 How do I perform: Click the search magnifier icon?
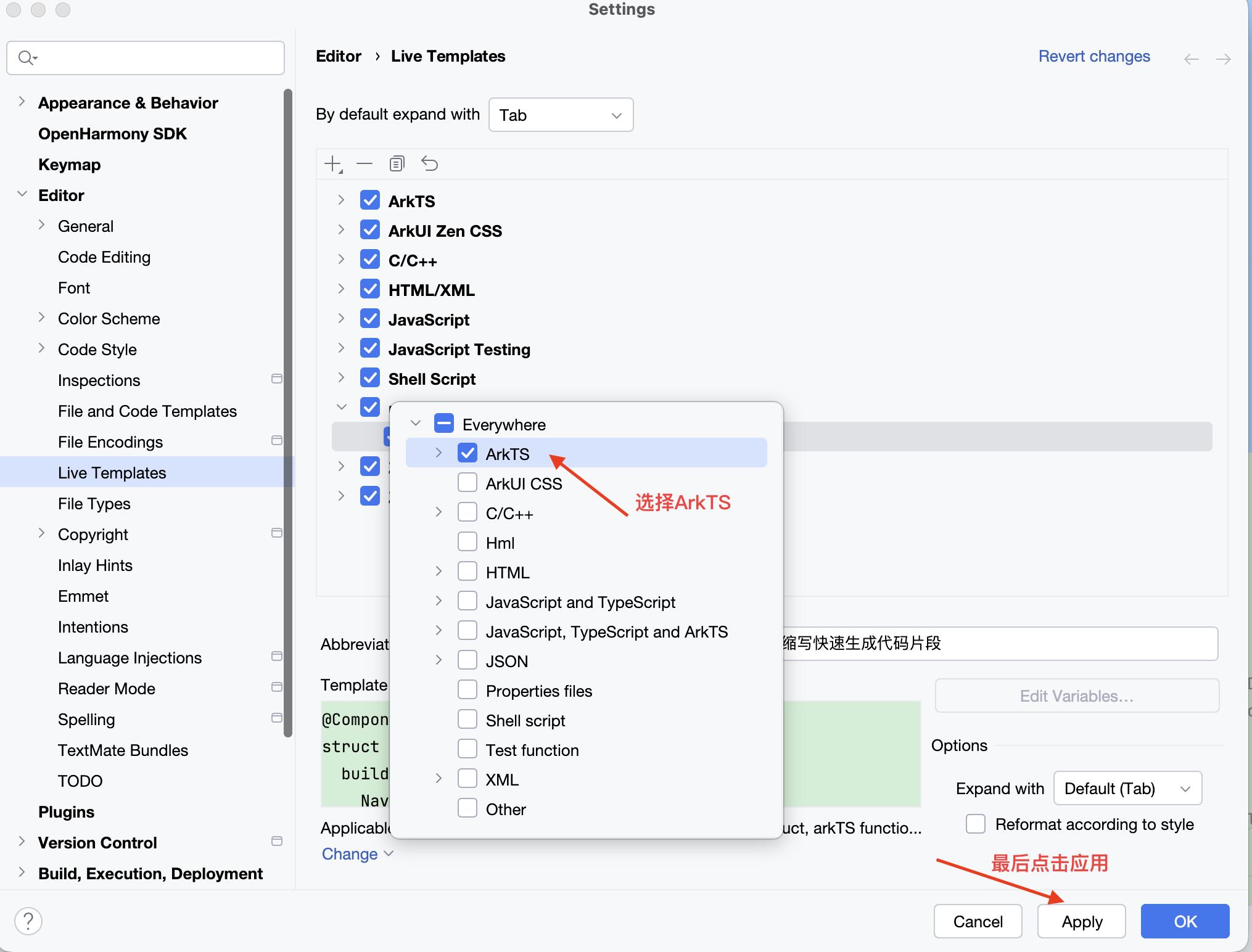(27, 58)
